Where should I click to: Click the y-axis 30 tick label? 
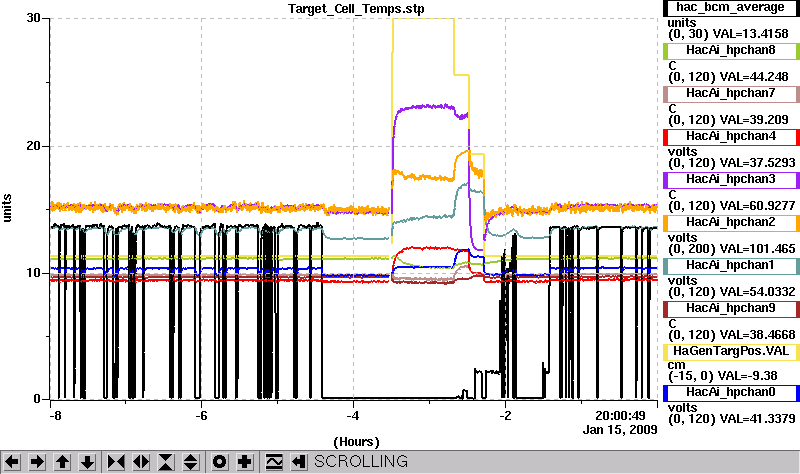tap(33, 18)
